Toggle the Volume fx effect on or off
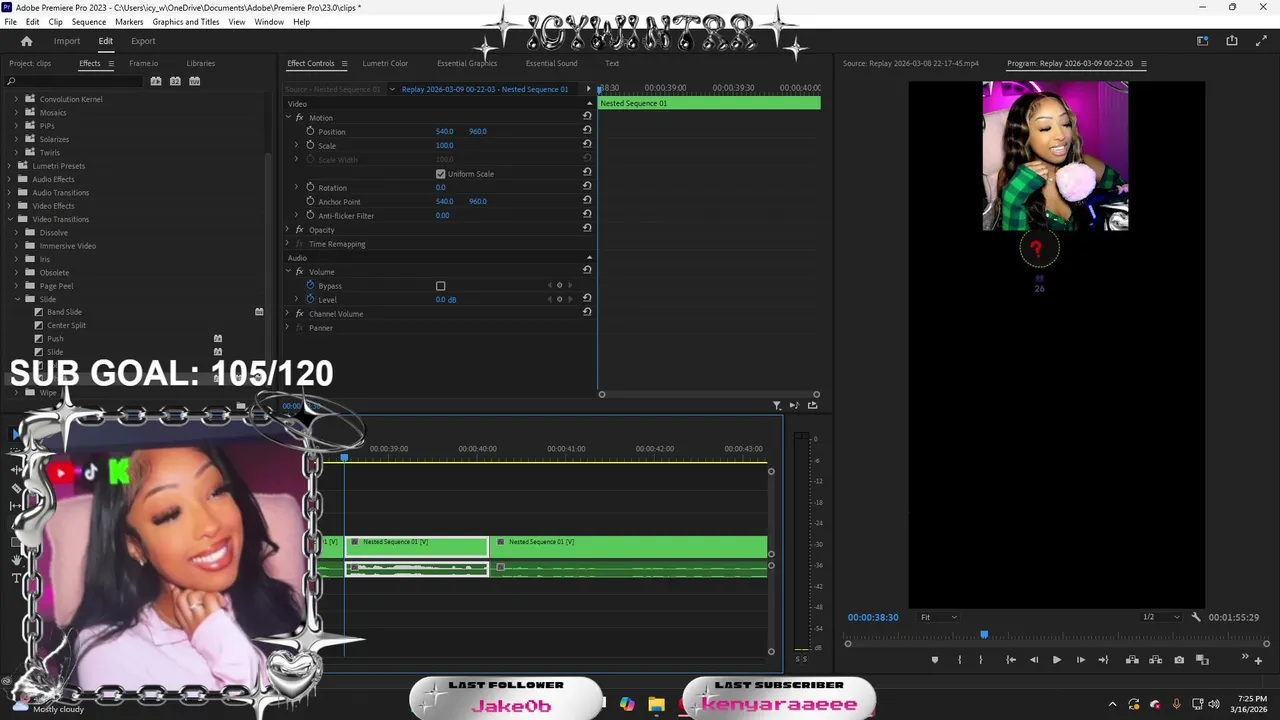The height and width of the screenshot is (720, 1280). click(x=299, y=272)
